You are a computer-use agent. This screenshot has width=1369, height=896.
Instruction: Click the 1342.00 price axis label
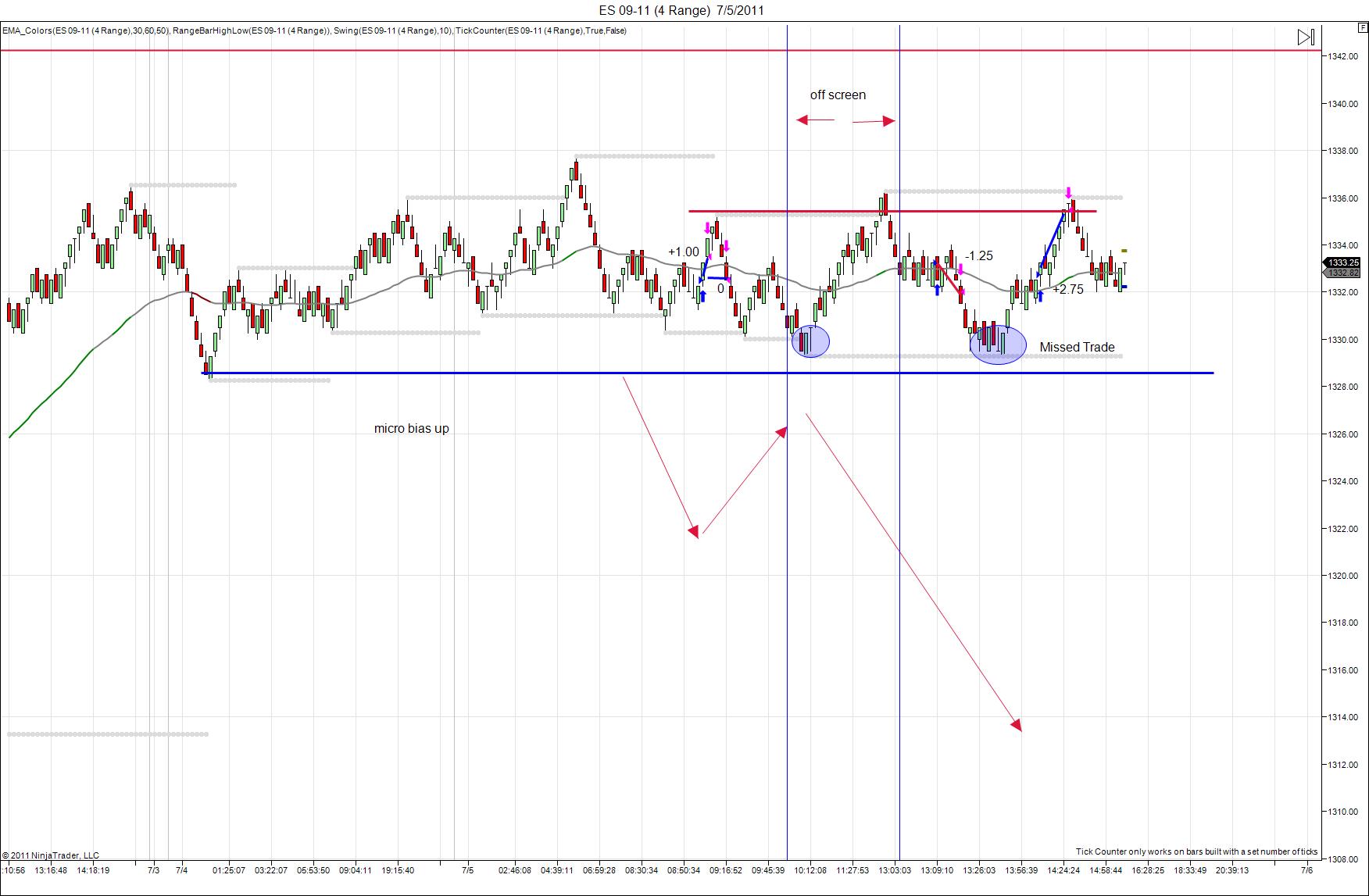tap(1343, 56)
